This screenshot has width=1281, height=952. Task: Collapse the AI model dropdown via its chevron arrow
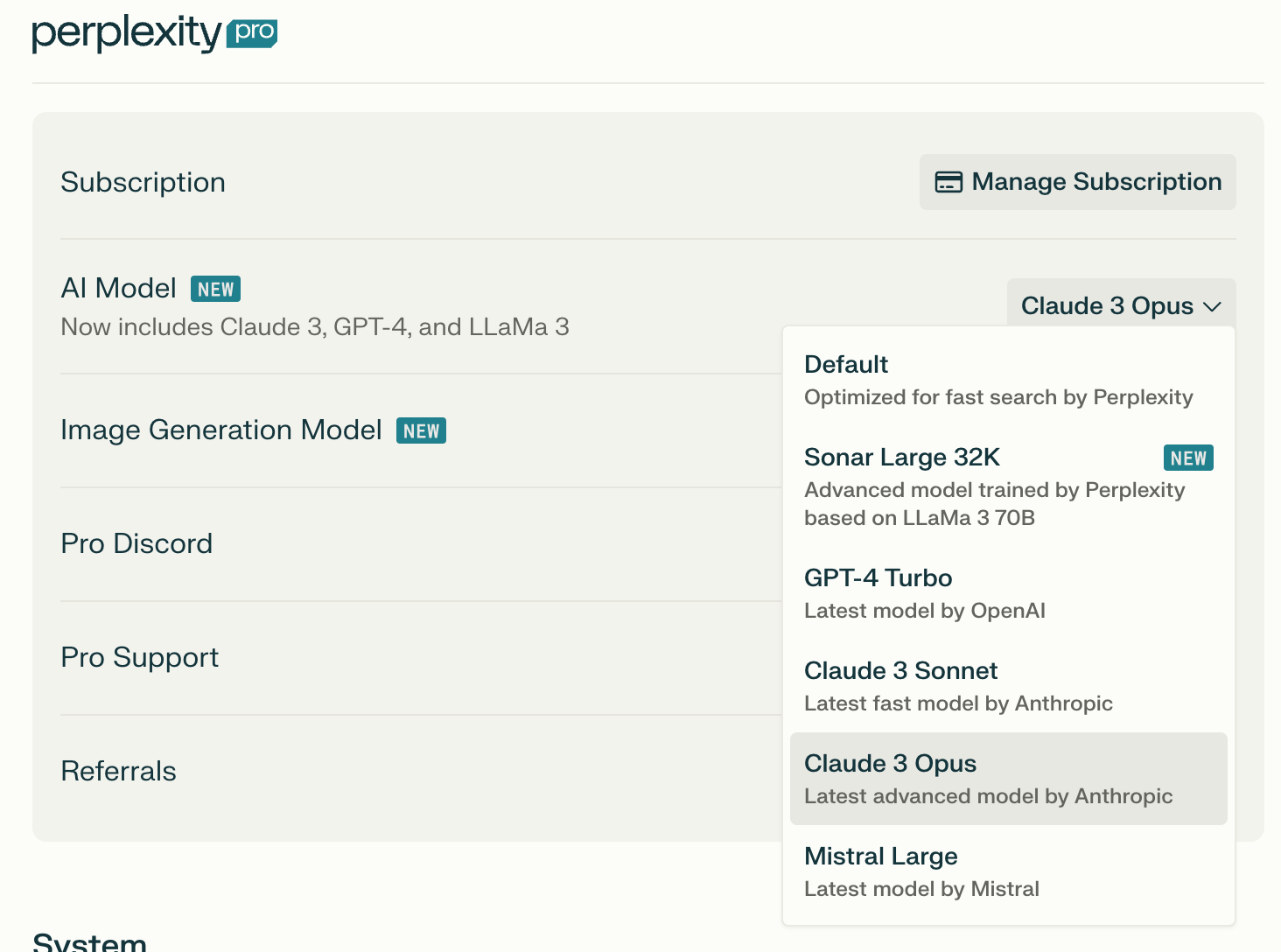point(1212,306)
